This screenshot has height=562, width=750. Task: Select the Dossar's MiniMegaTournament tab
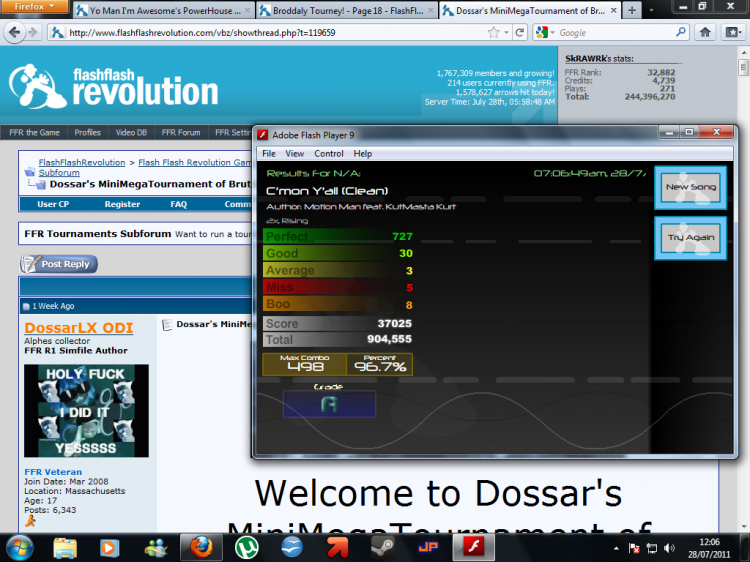(x=530, y=11)
